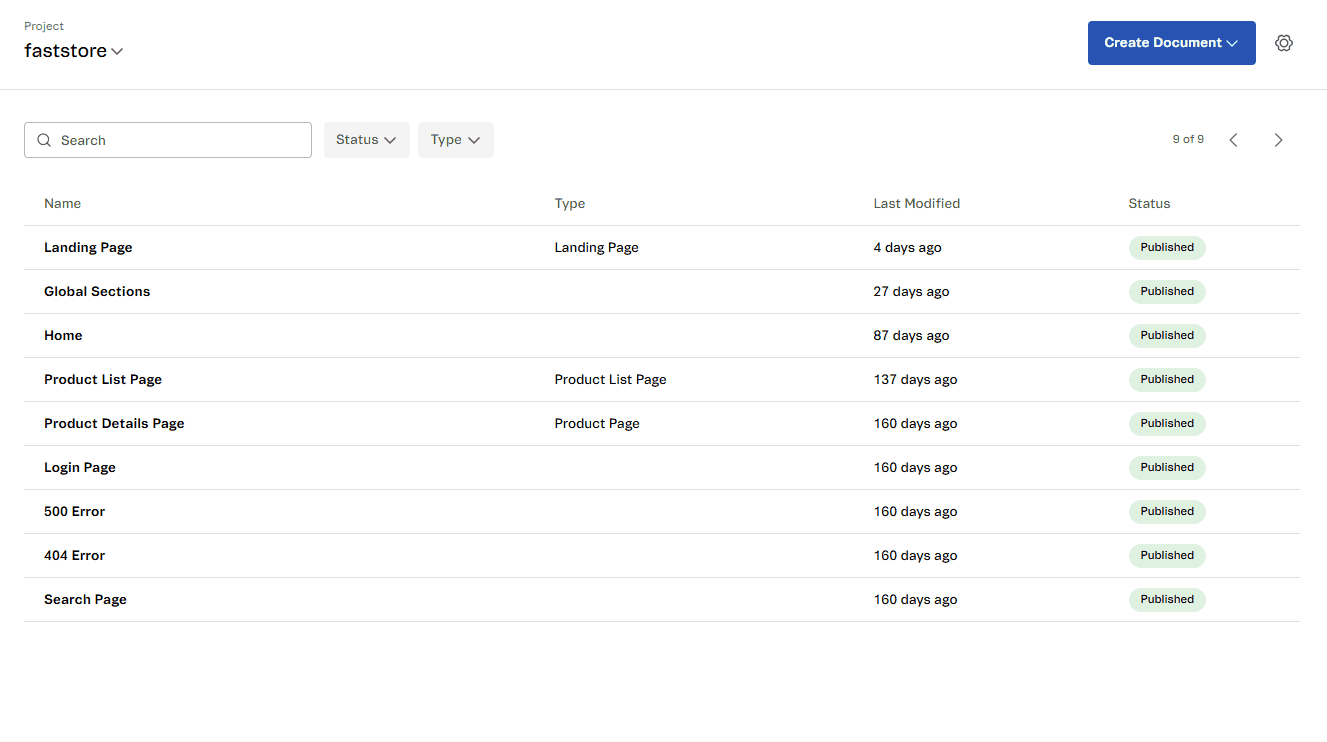Open the Home document row
The height and width of the screenshot is (742, 1327).
coord(63,335)
